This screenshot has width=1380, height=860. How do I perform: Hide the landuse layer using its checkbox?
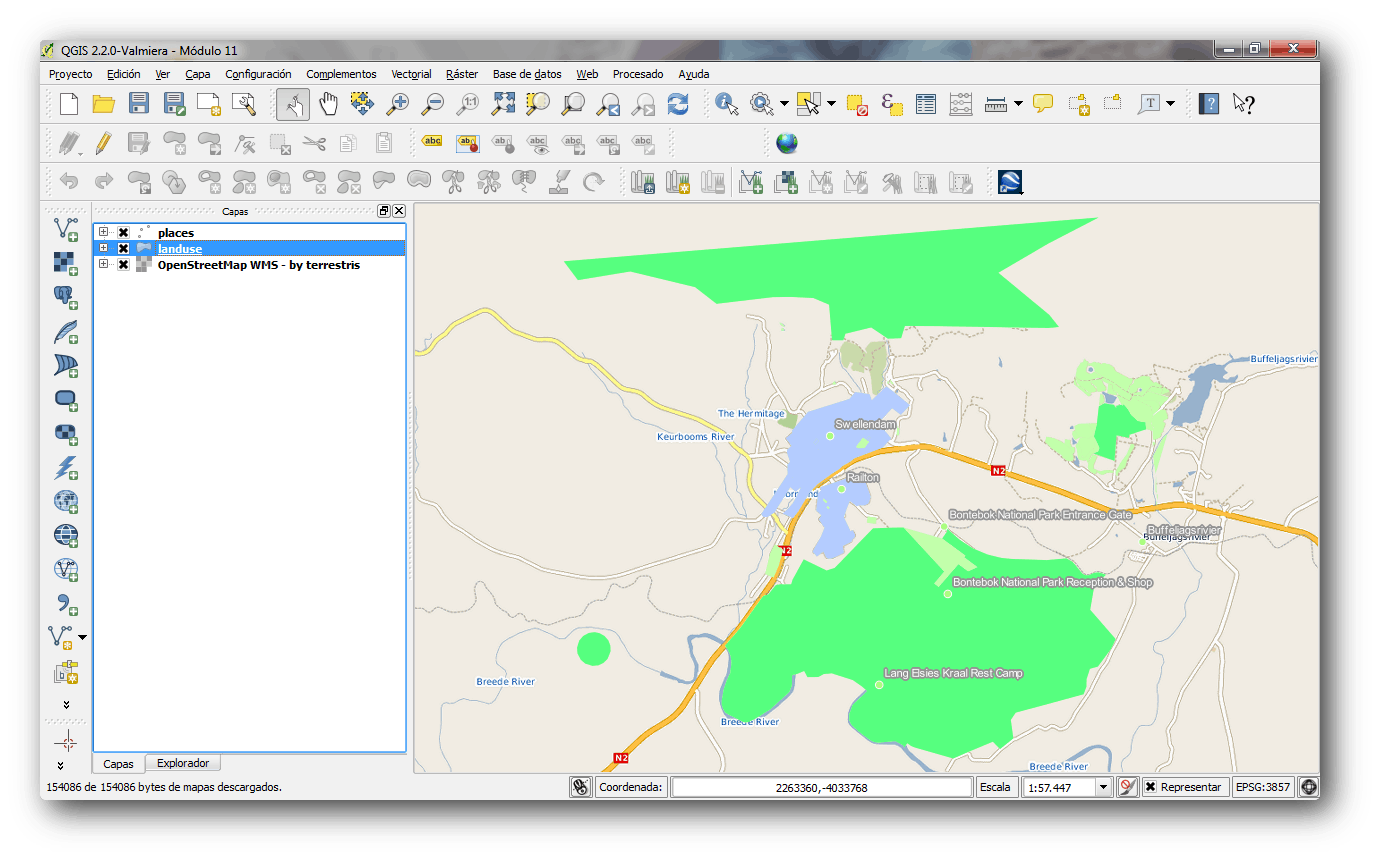[x=124, y=248]
